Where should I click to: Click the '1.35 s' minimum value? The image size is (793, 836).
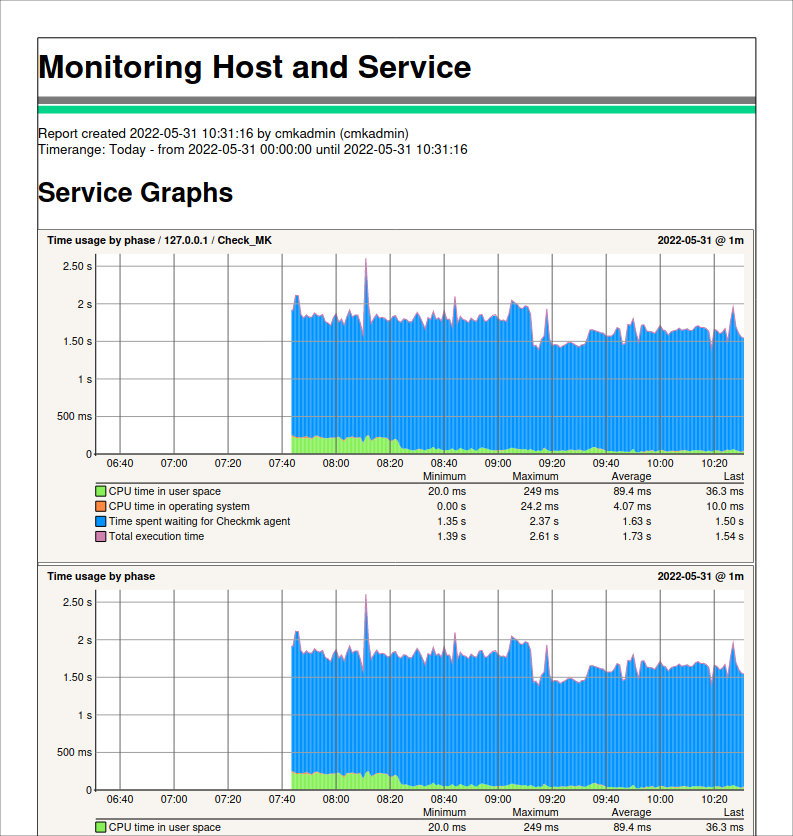[451, 521]
